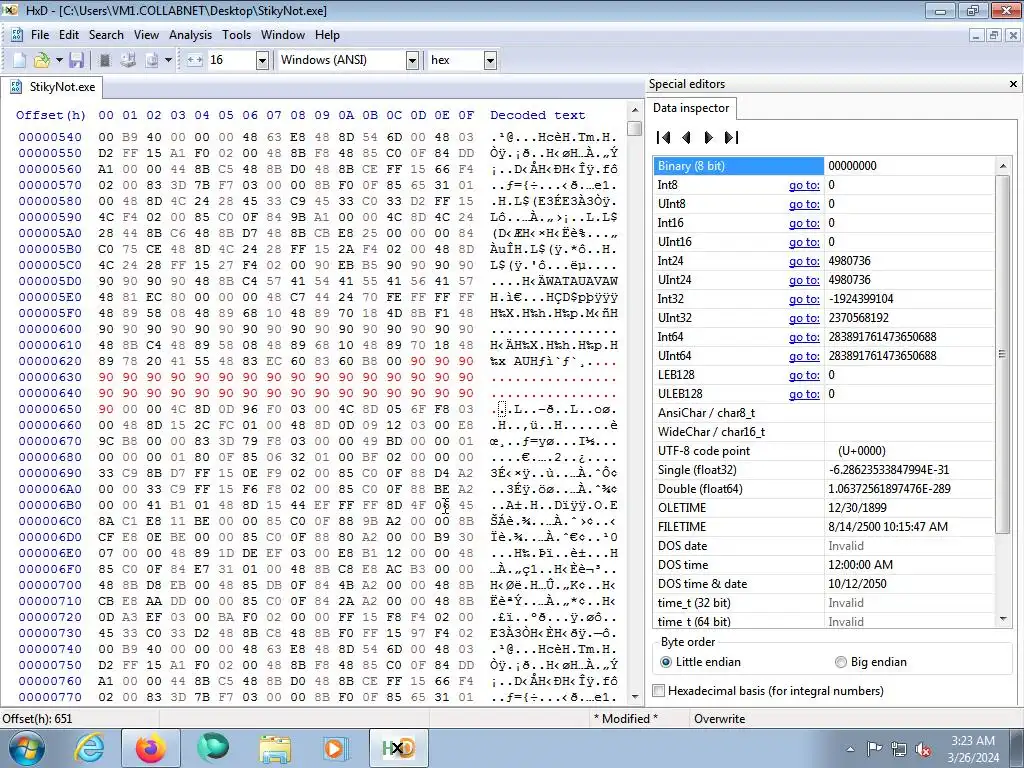Viewport: 1024px width, 768px height.
Task: Click go to link for Int32
Action: pyautogui.click(x=804, y=299)
